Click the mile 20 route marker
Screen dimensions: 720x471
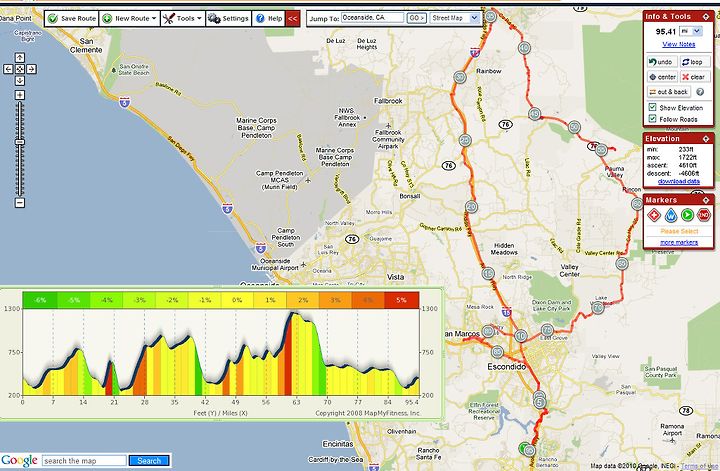click(471, 207)
